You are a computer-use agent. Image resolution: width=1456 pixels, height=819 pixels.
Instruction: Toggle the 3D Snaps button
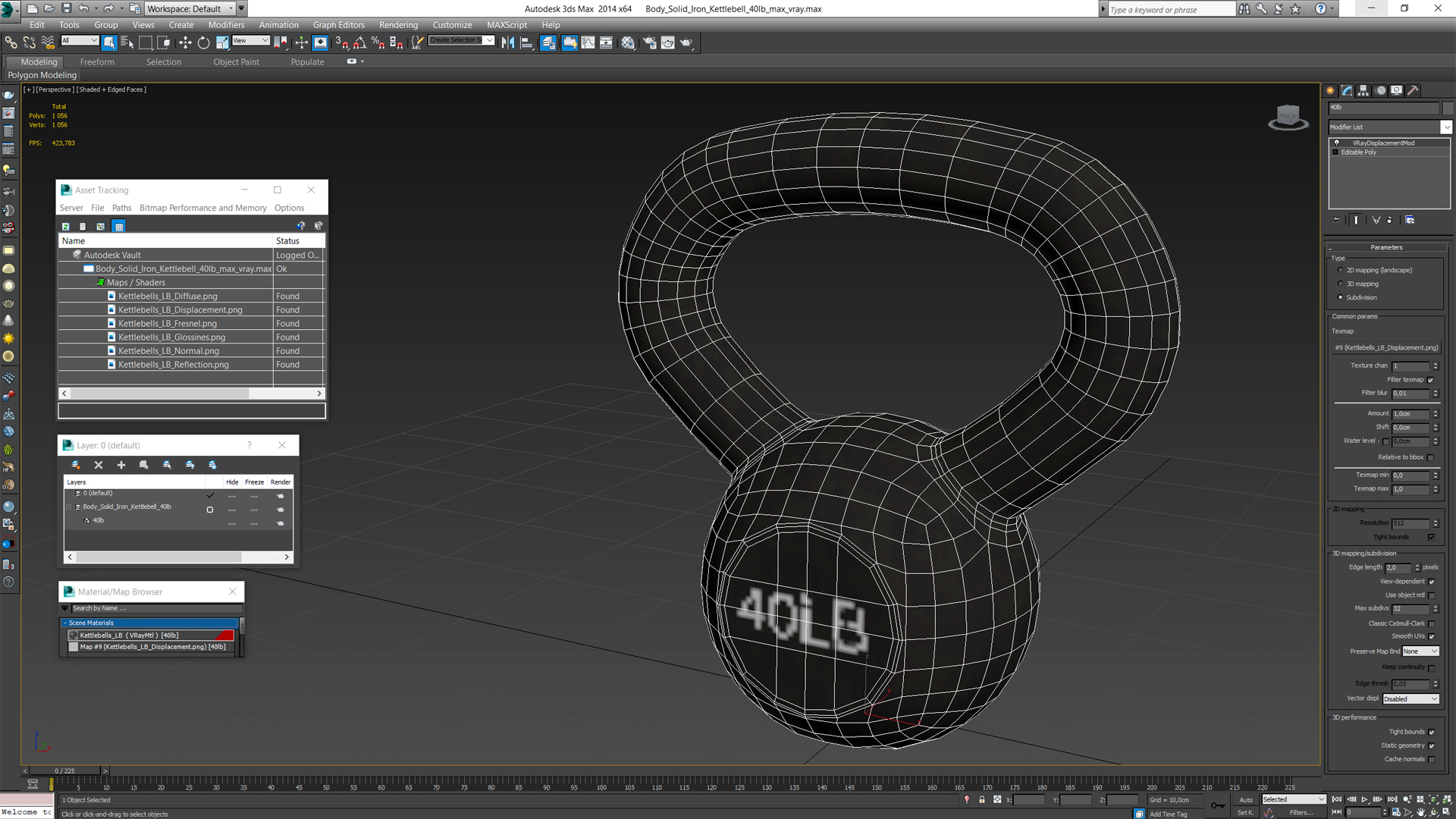[x=341, y=42]
